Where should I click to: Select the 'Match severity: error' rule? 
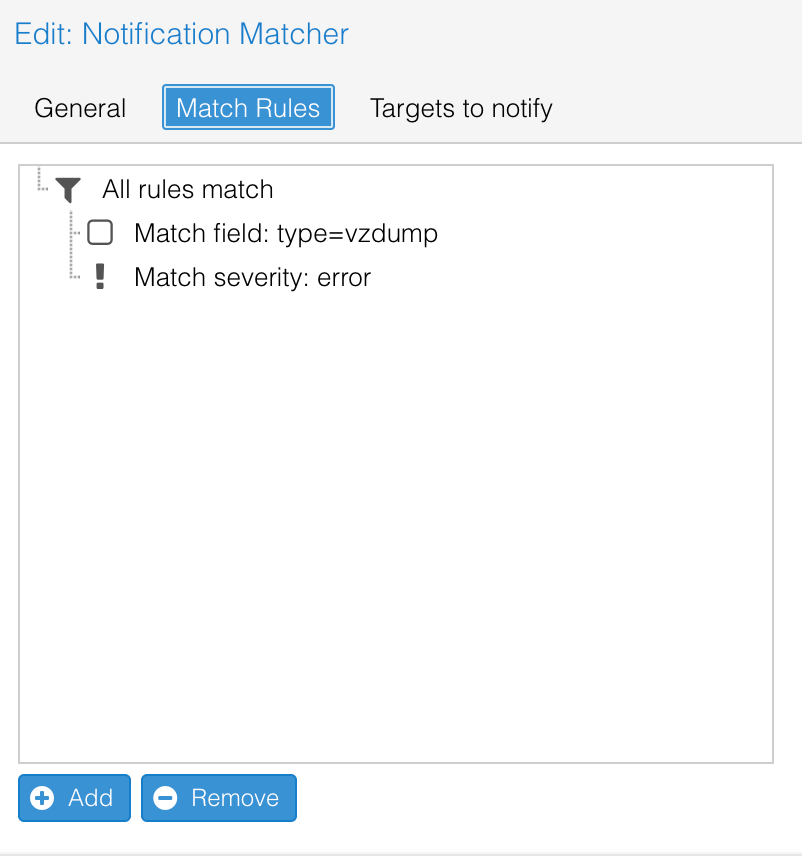251,277
